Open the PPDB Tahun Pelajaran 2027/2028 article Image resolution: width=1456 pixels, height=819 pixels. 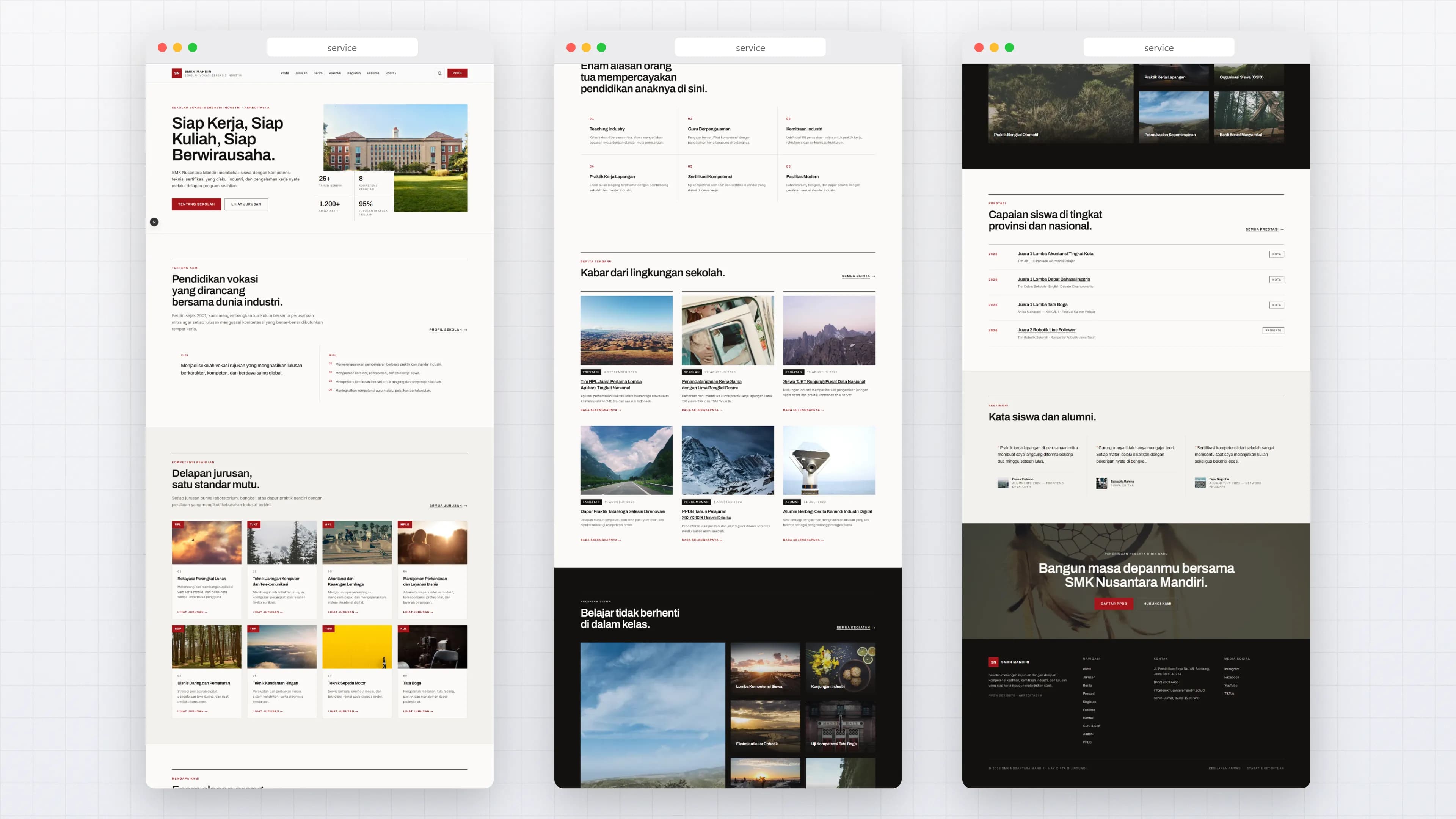point(706,515)
